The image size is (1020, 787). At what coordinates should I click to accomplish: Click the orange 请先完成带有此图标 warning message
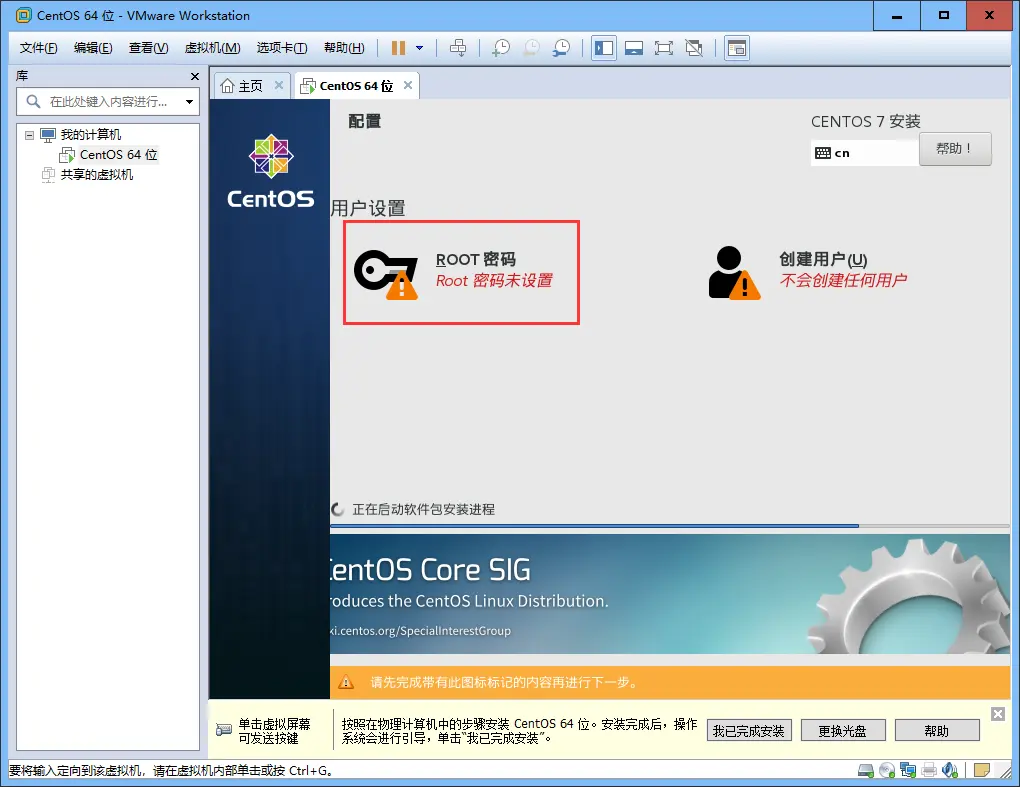tap(504, 682)
